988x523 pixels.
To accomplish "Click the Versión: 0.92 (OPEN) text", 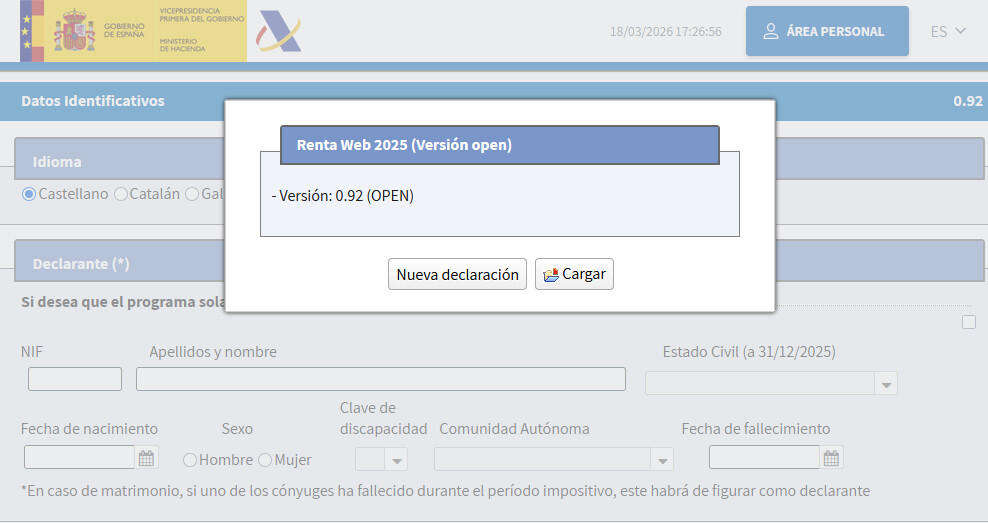I will point(343,196).
